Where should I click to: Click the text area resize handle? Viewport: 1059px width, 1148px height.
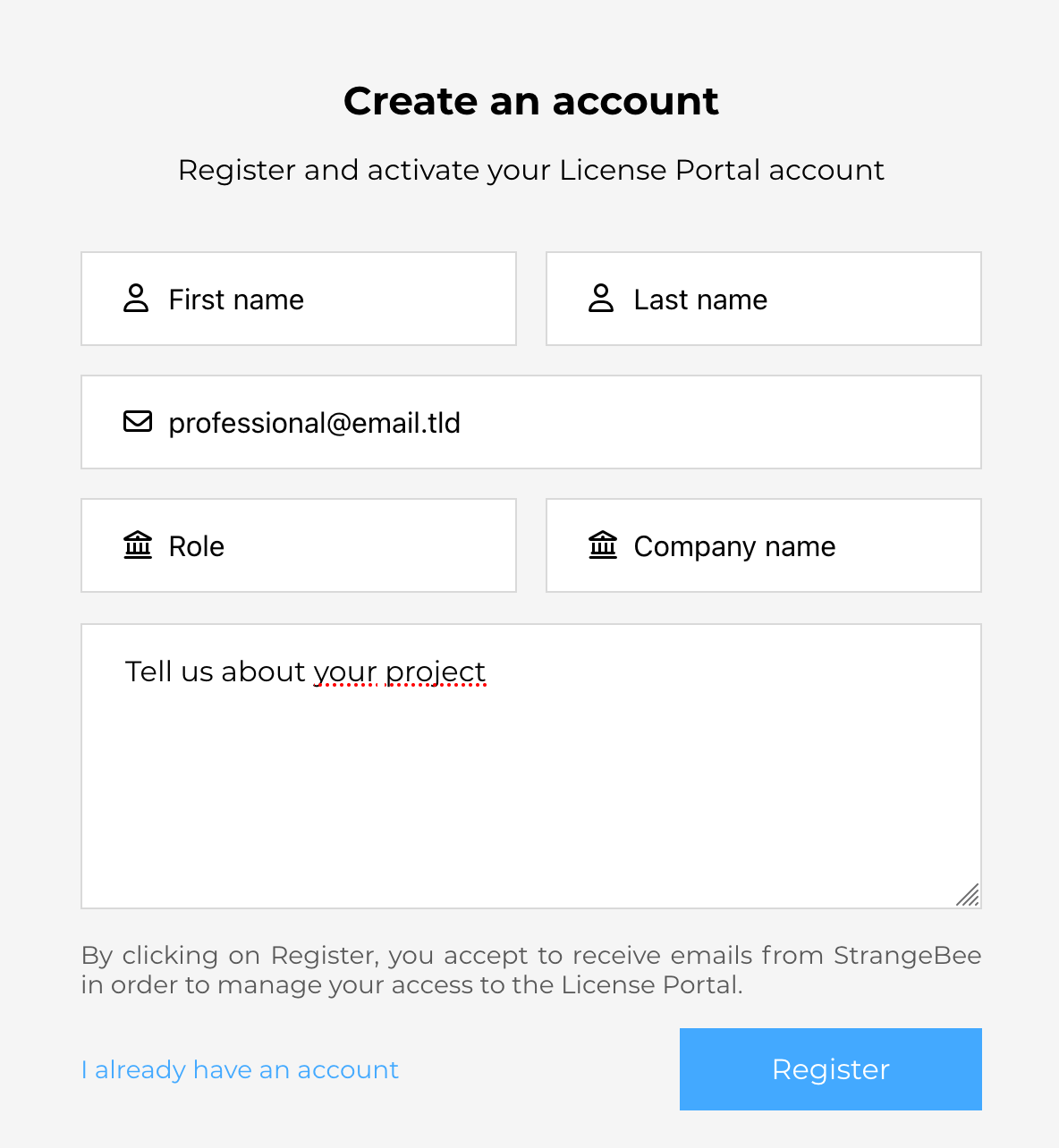[x=968, y=895]
